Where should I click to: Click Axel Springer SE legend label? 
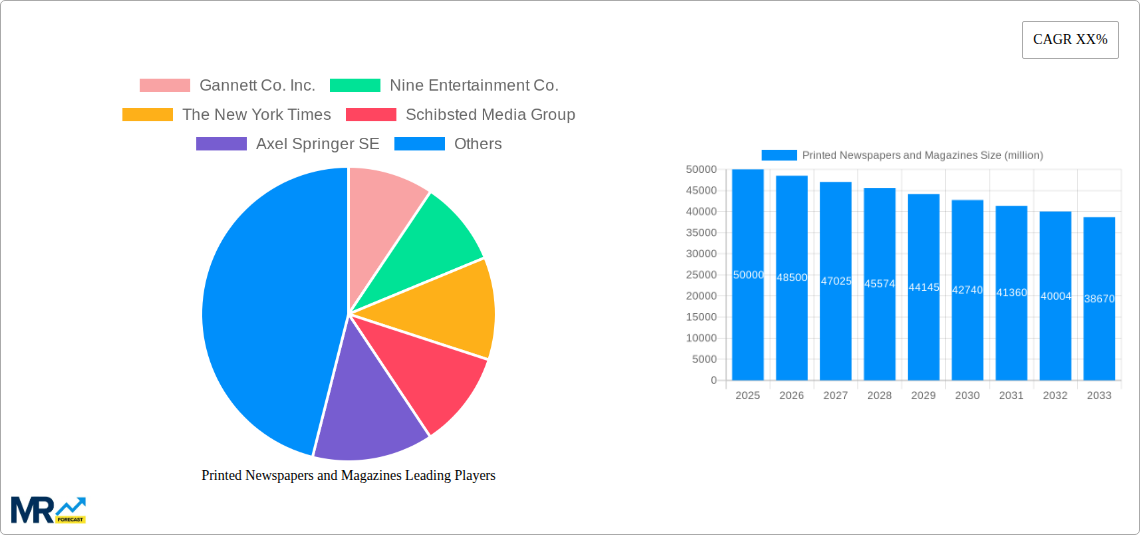coord(318,144)
